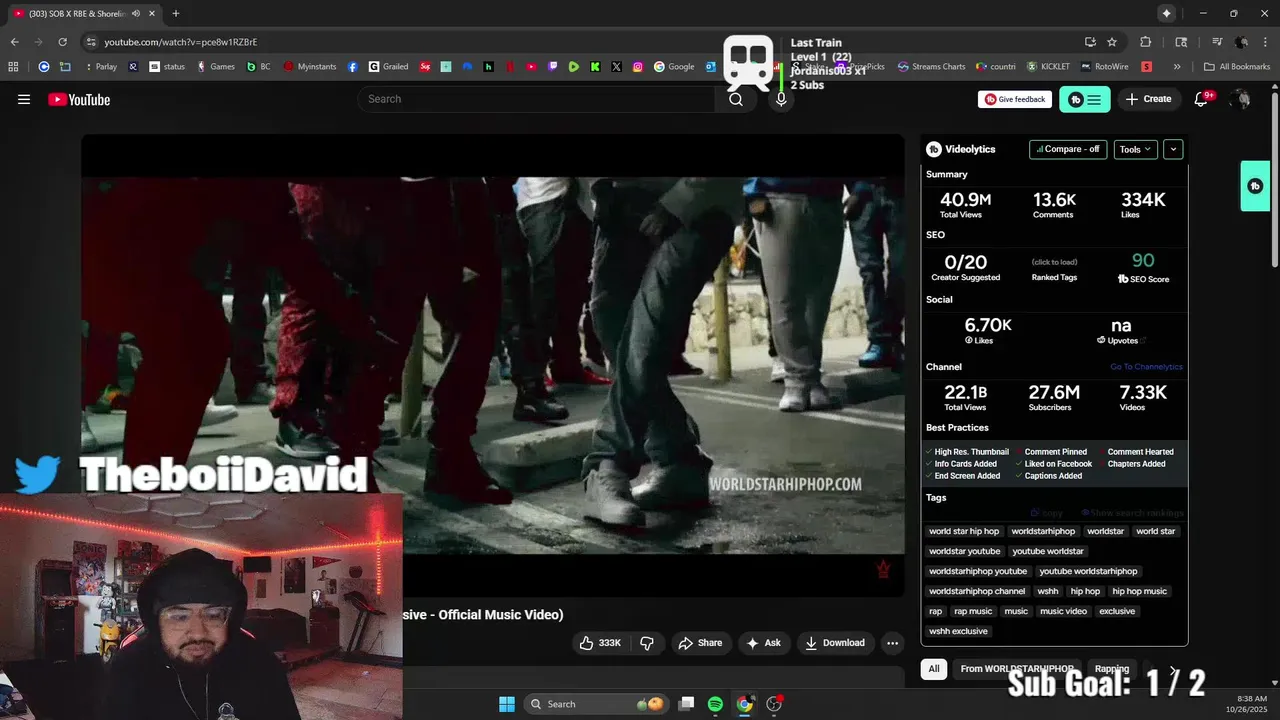This screenshot has height=720, width=1280.
Task: Open the Streams Charts bookmark
Action: 932,67
